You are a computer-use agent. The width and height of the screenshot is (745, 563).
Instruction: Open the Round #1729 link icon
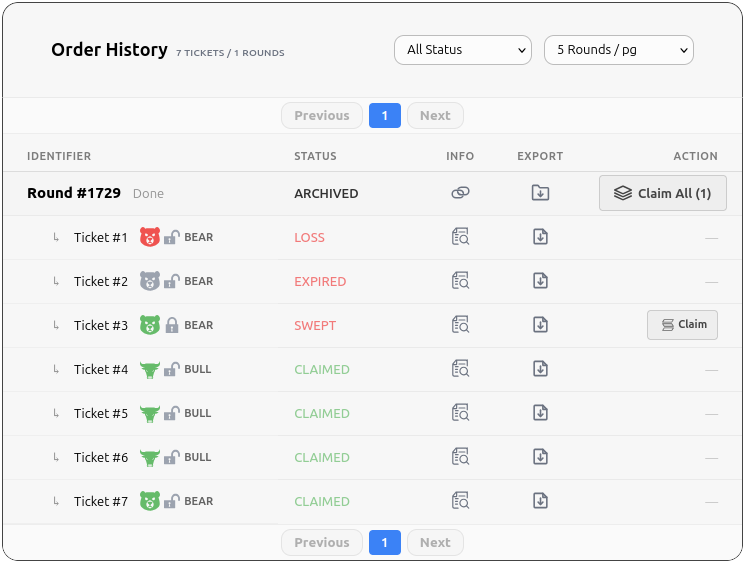coord(460,193)
